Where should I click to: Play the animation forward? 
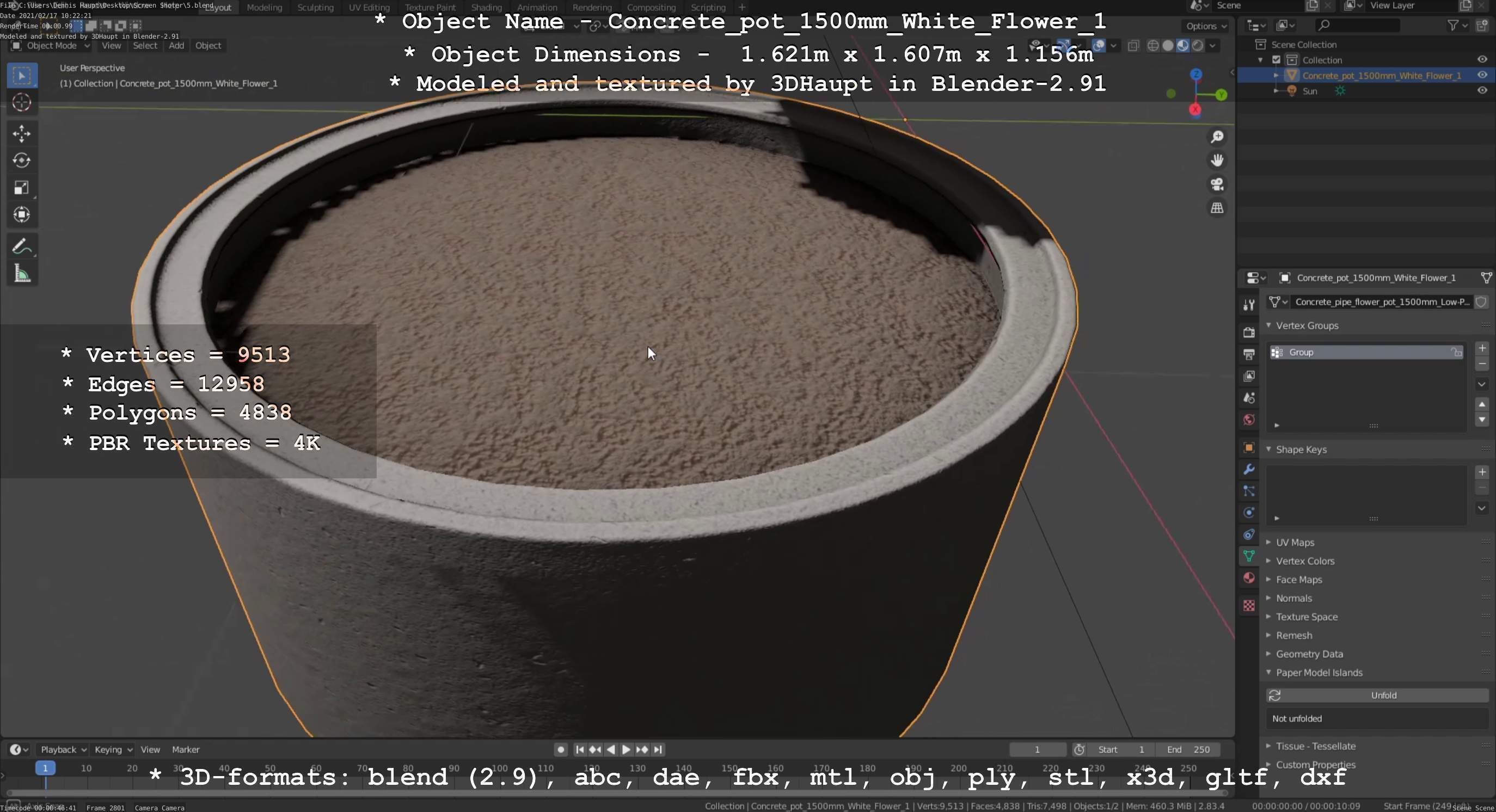[626, 749]
